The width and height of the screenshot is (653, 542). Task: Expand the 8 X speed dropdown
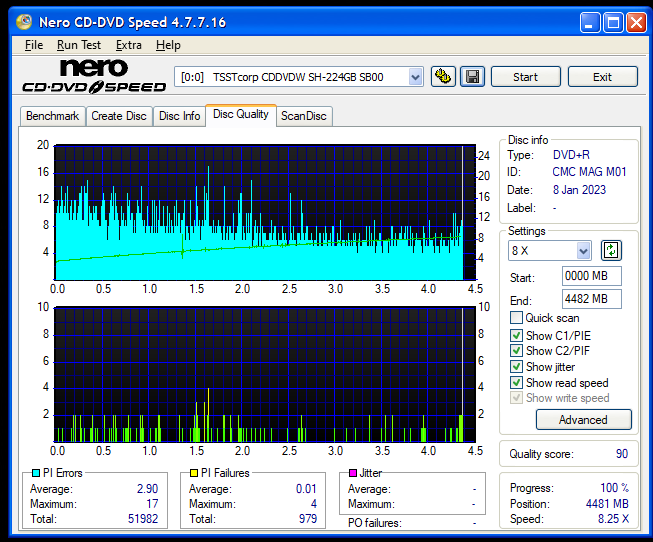click(x=583, y=251)
